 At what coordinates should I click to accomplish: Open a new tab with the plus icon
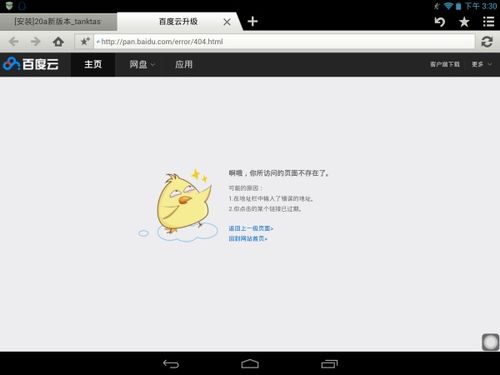pos(253,21)
